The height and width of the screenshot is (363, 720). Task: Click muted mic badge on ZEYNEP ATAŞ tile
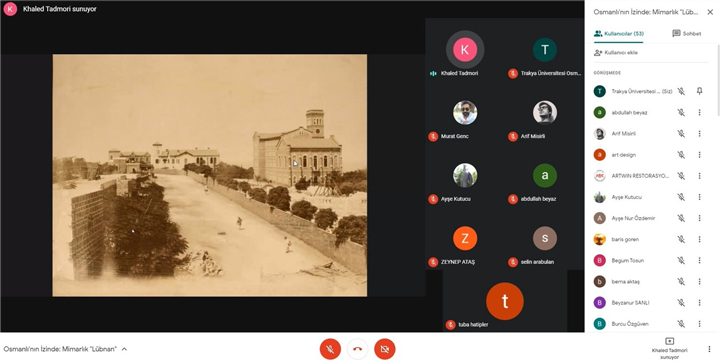[x=433, y=262]
